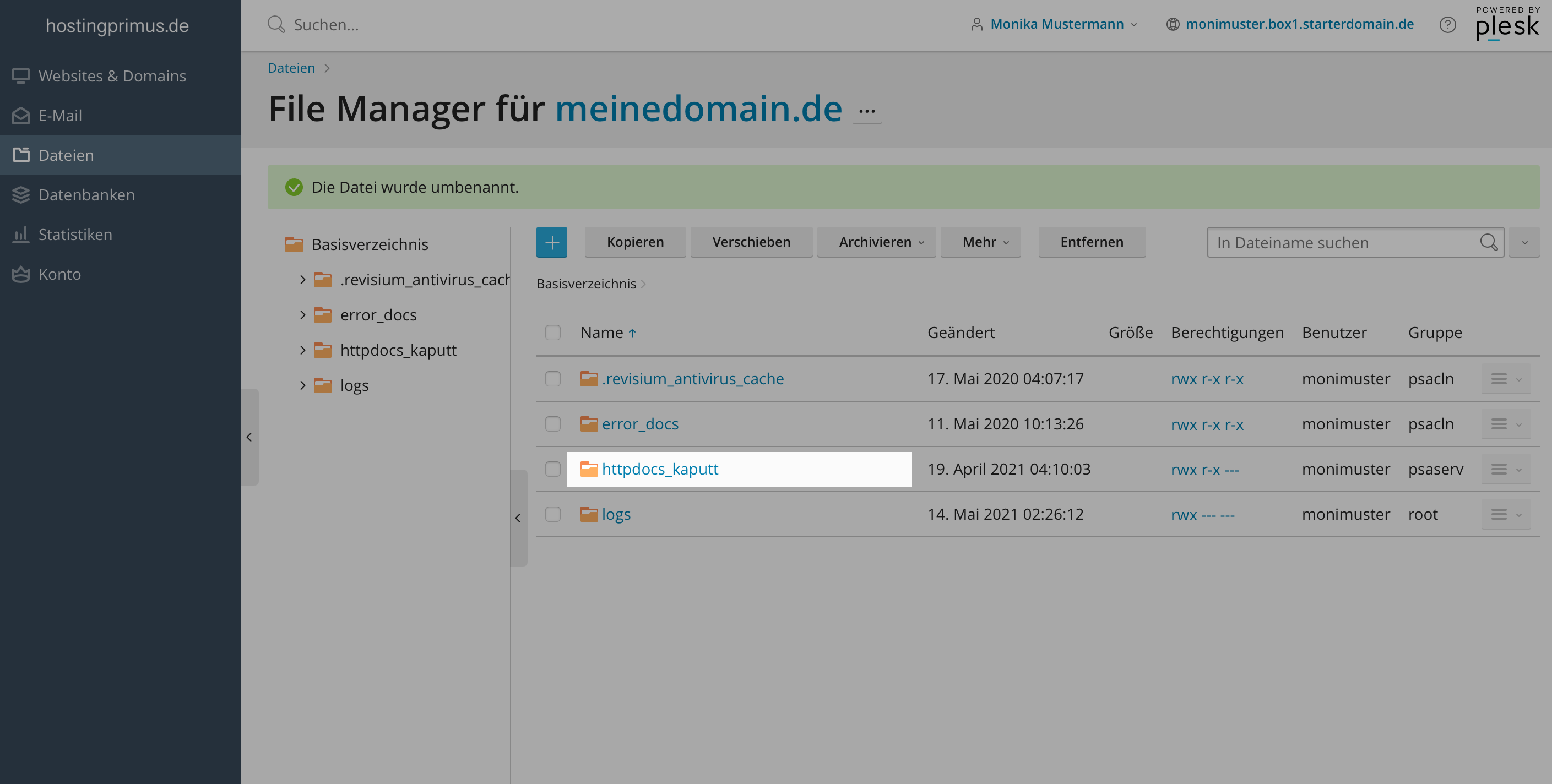Expand error_docs tree node
Screen dimensions: 1552x784
click(302, 315)
